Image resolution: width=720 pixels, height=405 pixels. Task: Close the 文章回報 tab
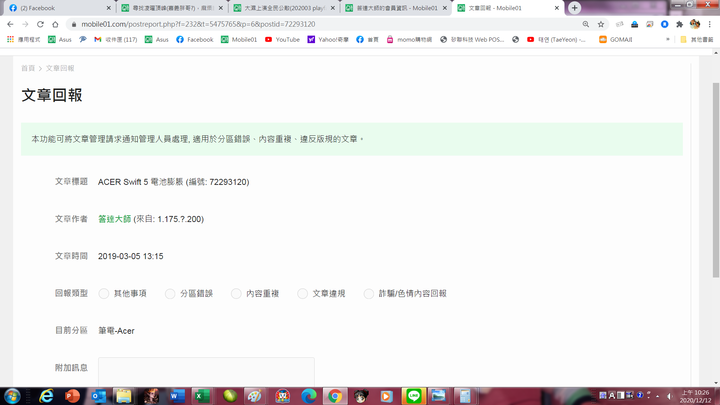click(557, 8)
